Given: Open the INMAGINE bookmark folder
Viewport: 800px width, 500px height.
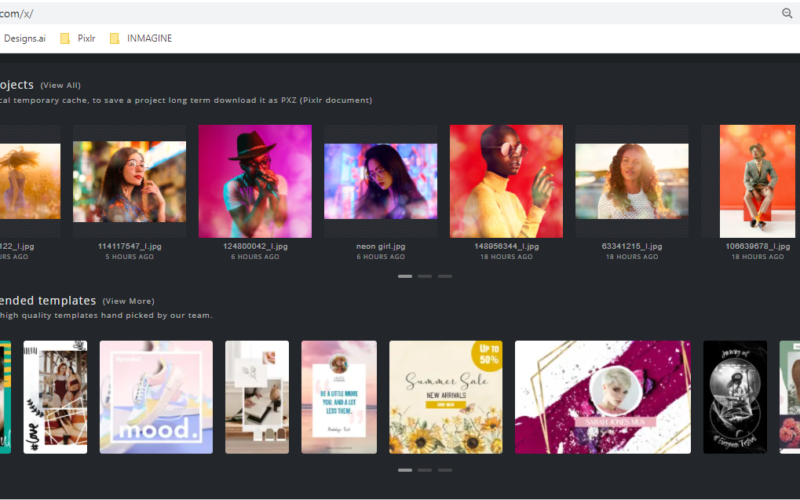Looking at the screenshot, I should (x=141, y=38).
